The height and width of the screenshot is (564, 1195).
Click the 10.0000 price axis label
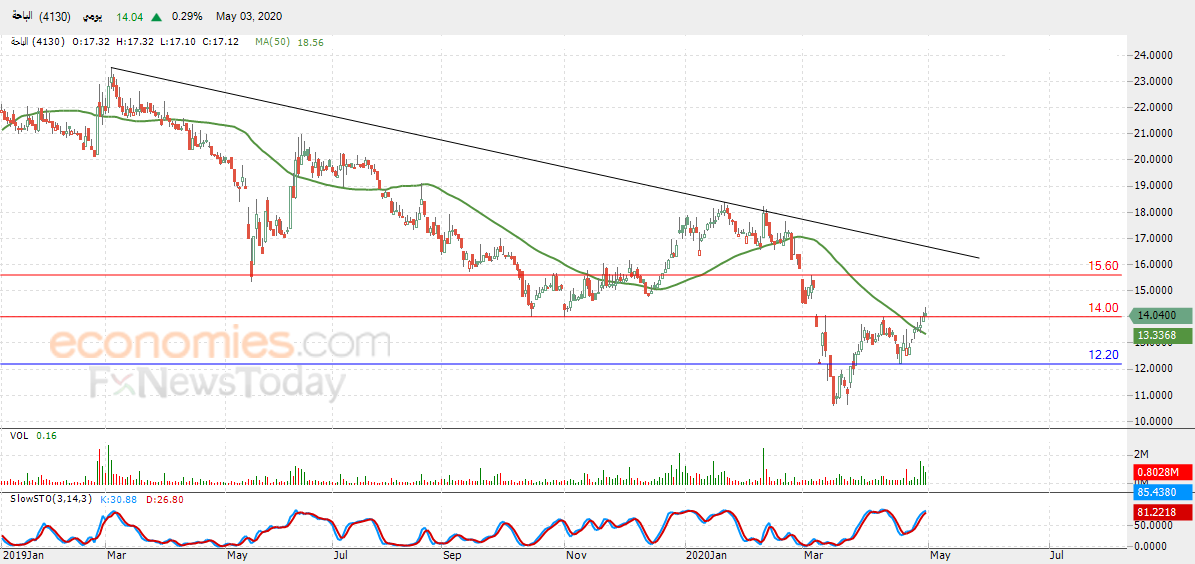coord(1151,421)
